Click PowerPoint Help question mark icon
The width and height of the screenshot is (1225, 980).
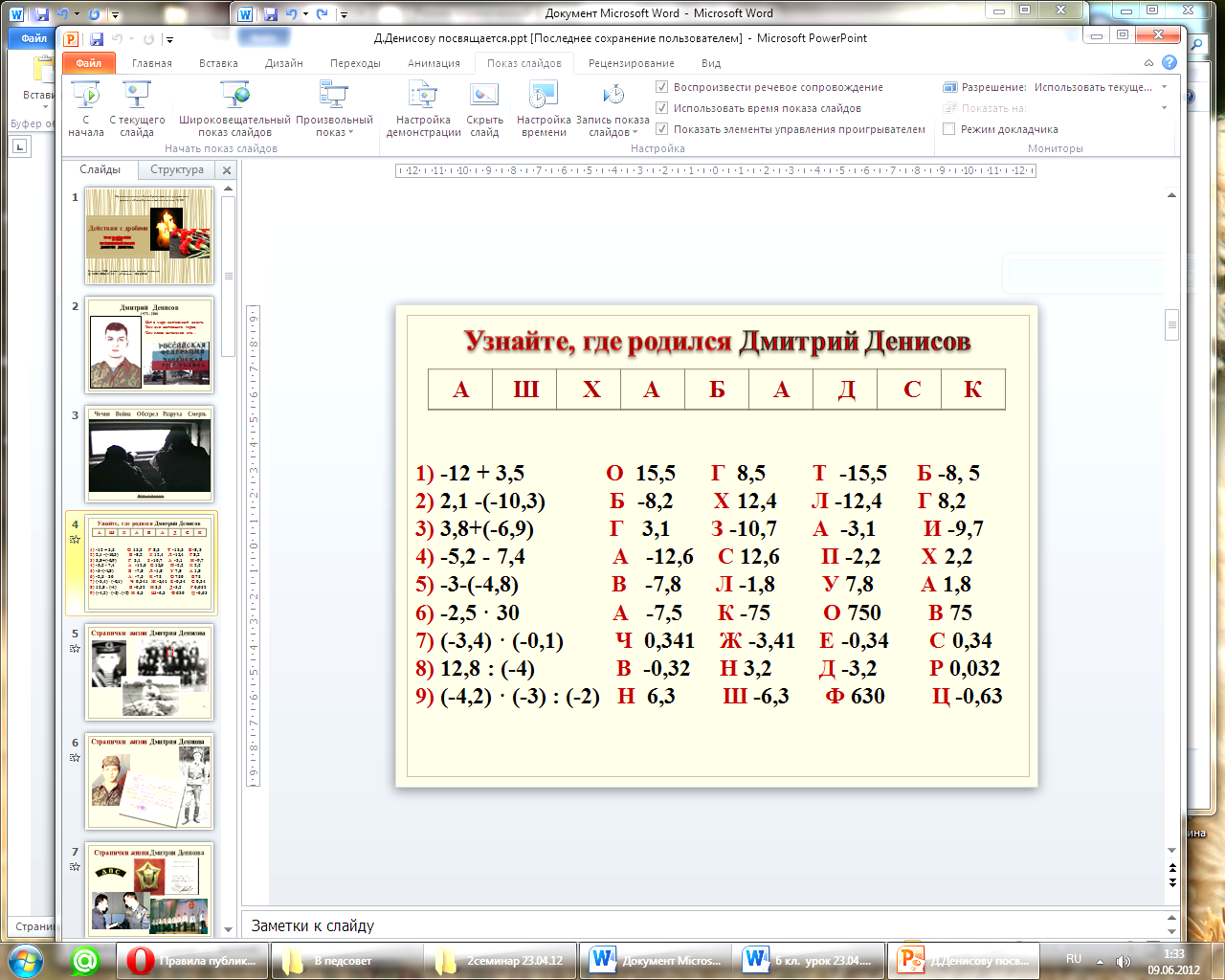click(x=1169, y=62)
